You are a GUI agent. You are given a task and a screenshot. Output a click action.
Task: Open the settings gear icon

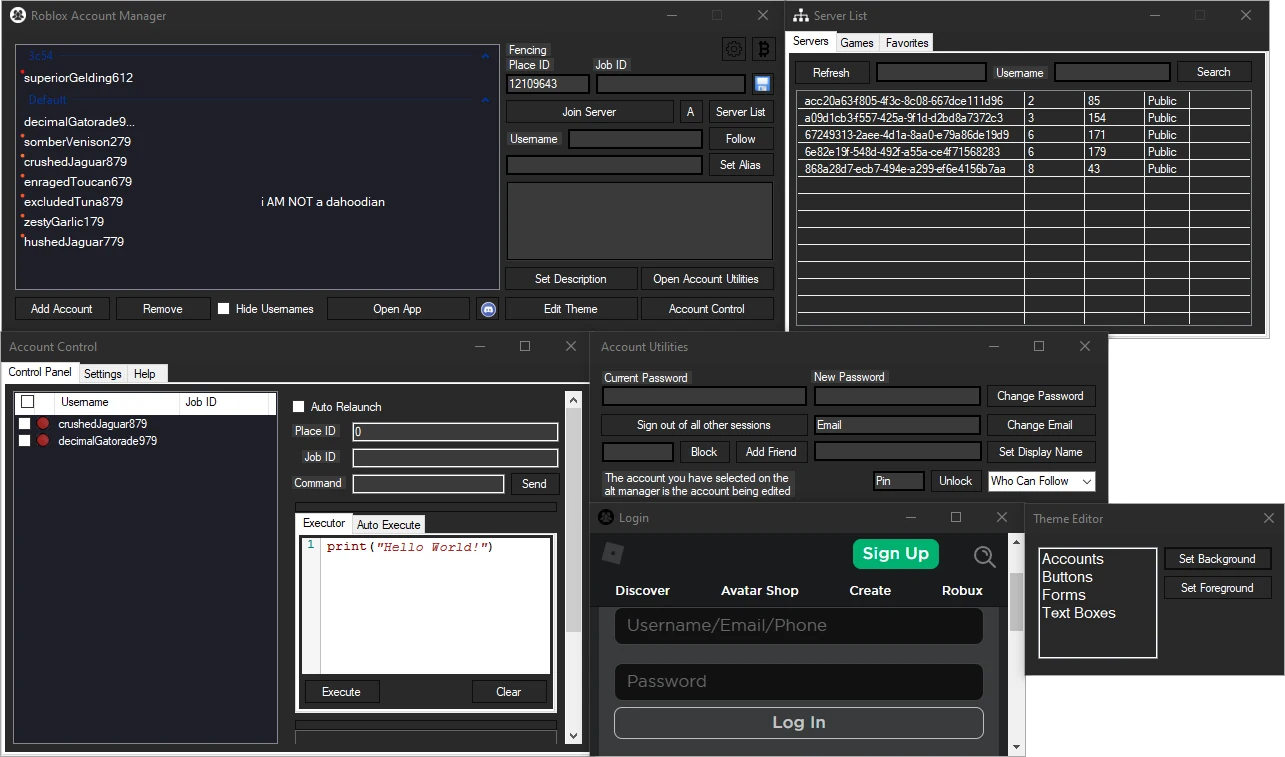point(733,48)
